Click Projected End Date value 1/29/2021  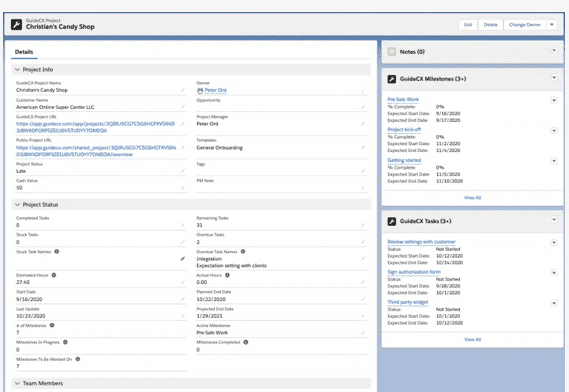[209, 316]
